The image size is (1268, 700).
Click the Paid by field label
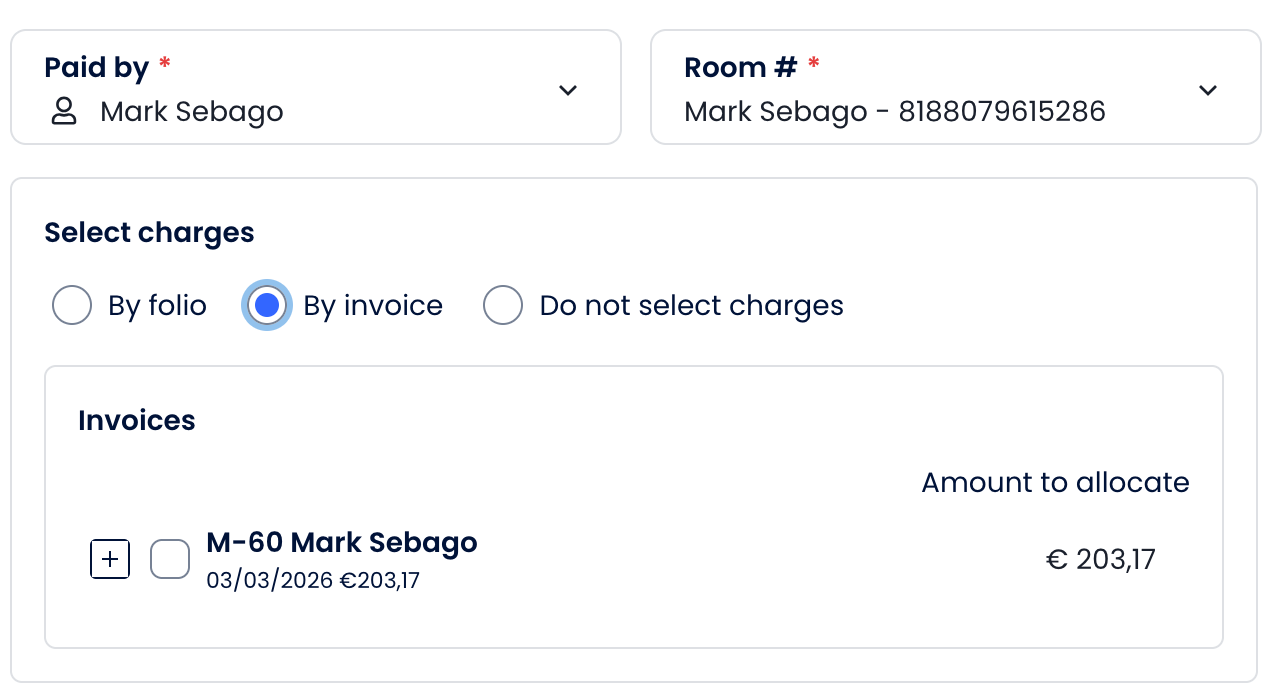(97, 68)
